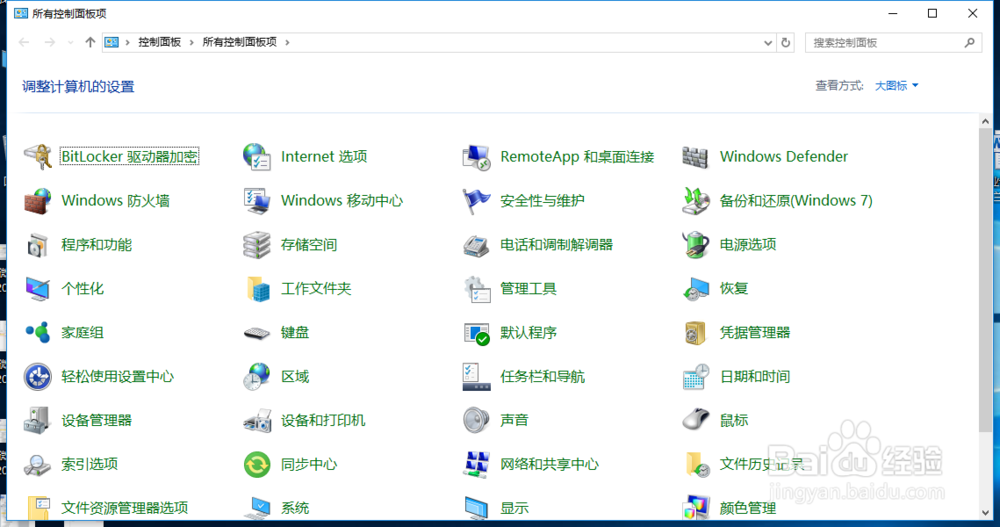Open recent locations dropdown next to forward arrow
The width and height of the screenshot is (1000, 527).
click(x=70, y=43)
